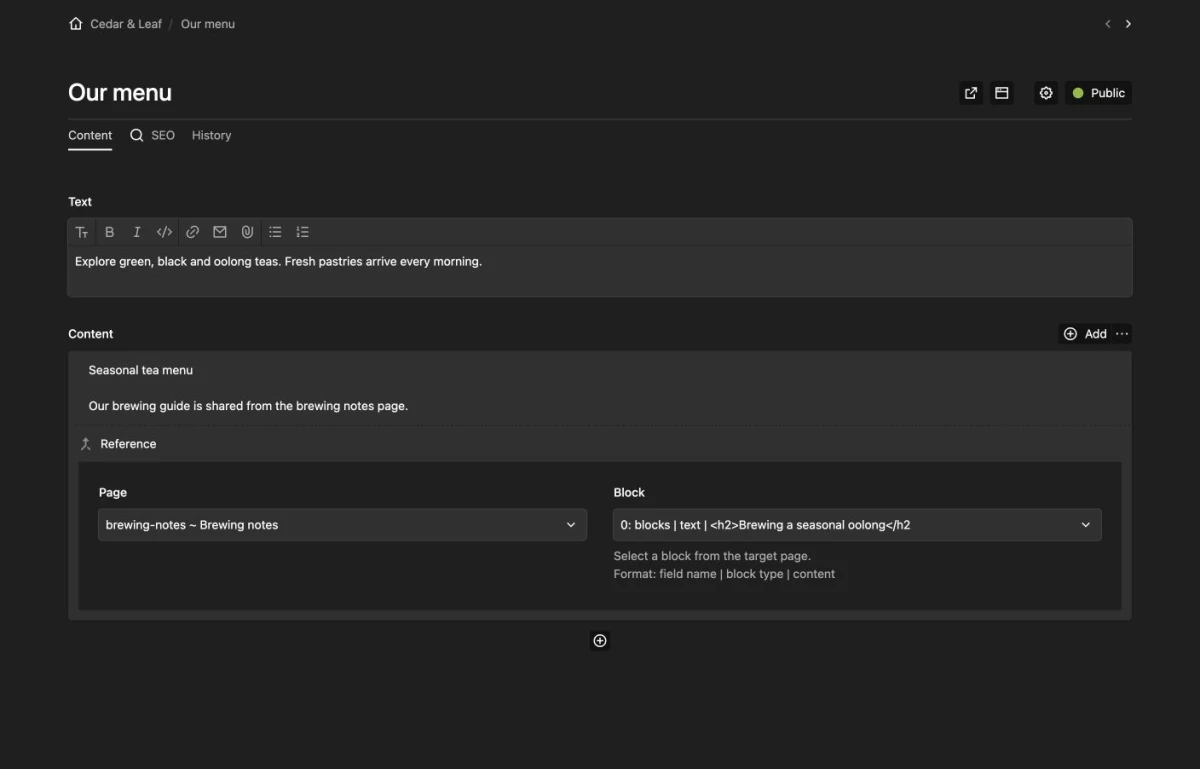Toggle inline code formatting
Image resolution: width=1200 pixels, height=769 pixels.
coord(164,232)
